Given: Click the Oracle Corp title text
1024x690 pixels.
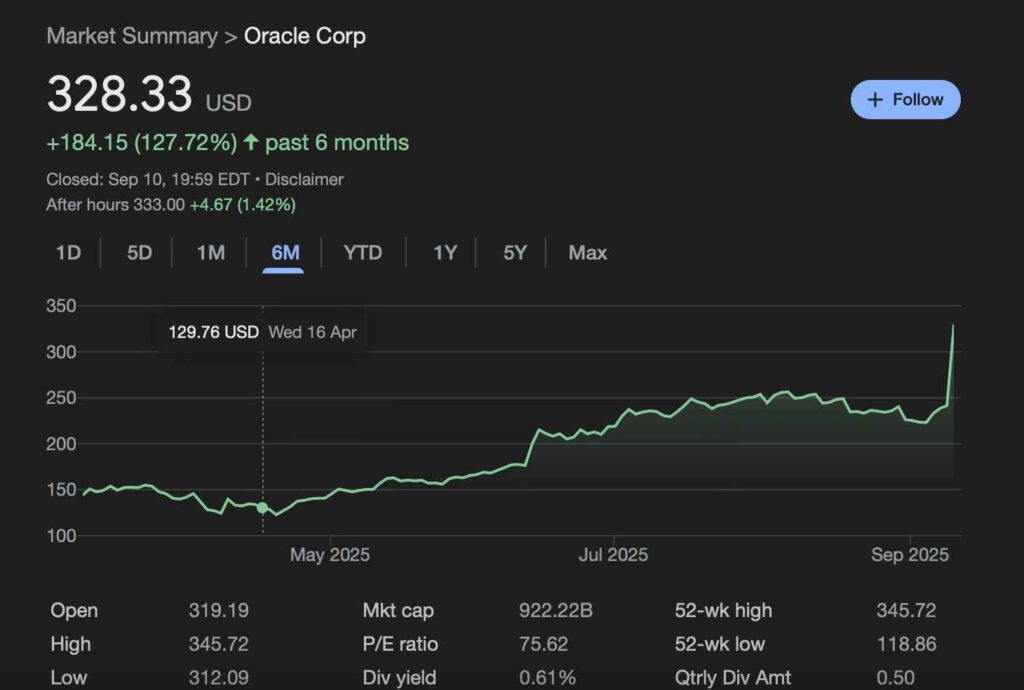Looking at the screenshot, I should (x=305, y=36).
